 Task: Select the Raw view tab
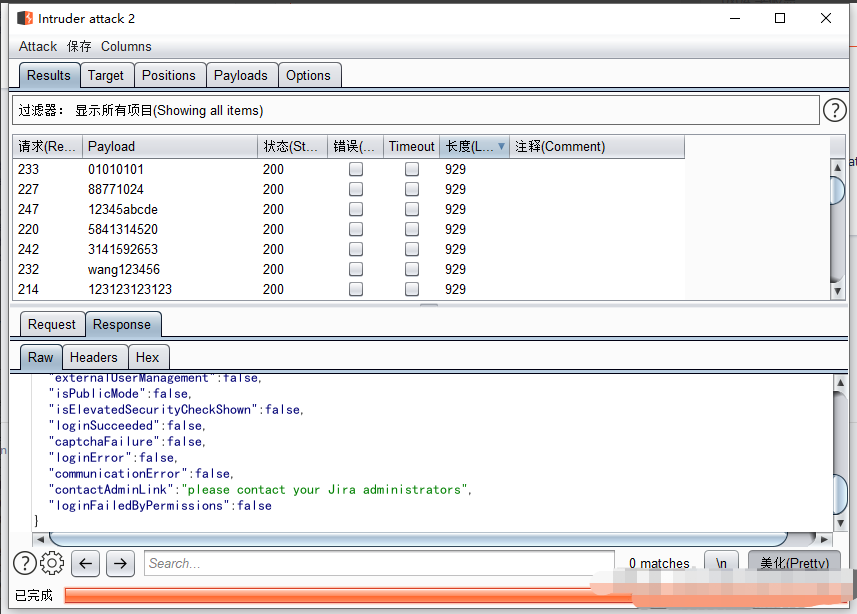(40, 357)
